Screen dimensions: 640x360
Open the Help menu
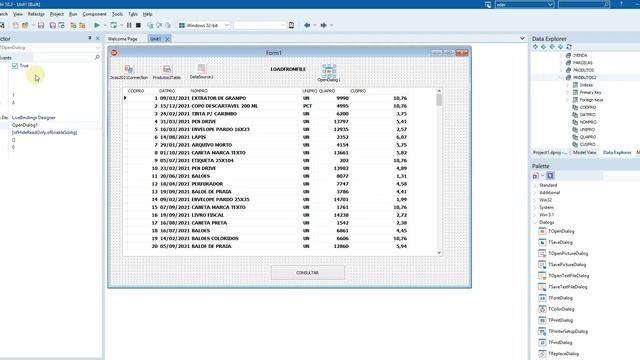(x=147, y=14)
